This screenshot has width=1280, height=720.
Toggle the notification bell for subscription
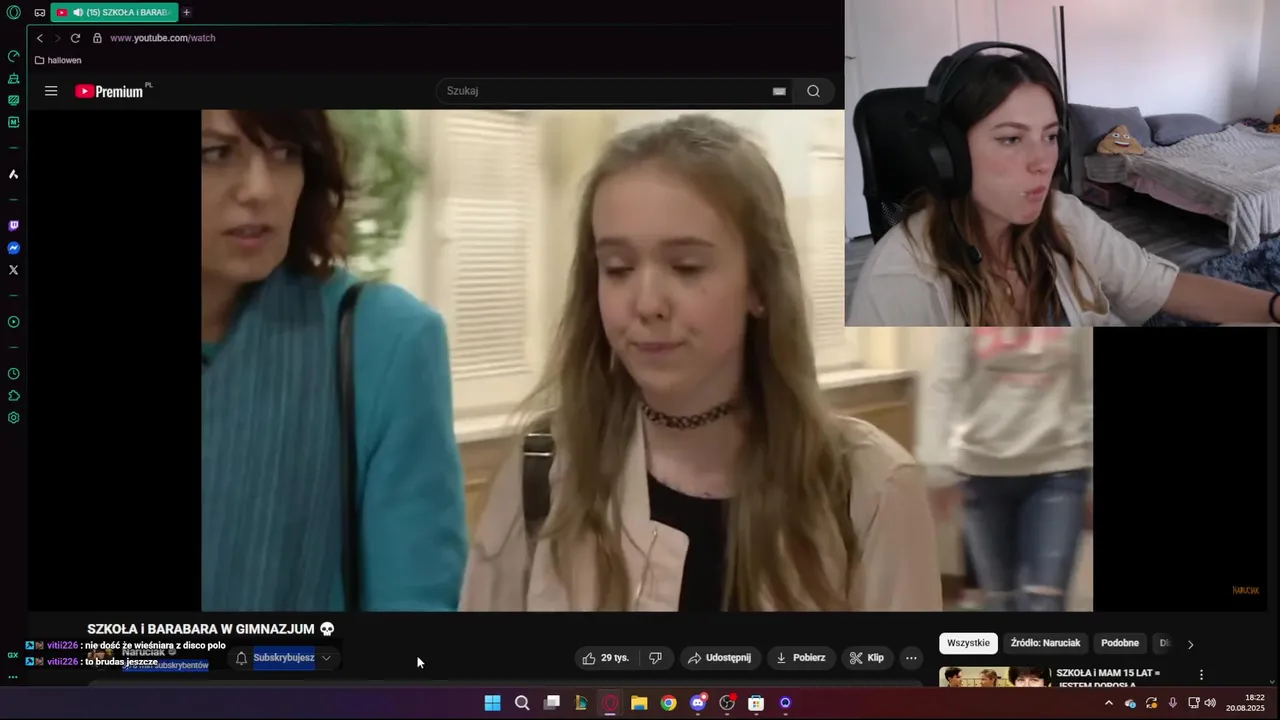pos(241,658)
